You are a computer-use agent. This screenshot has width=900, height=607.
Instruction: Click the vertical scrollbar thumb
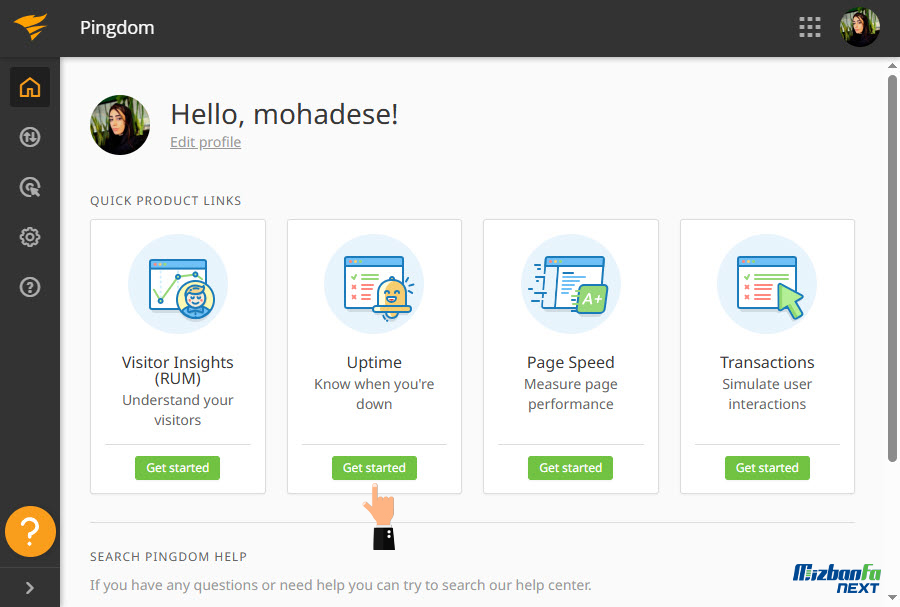892,268
